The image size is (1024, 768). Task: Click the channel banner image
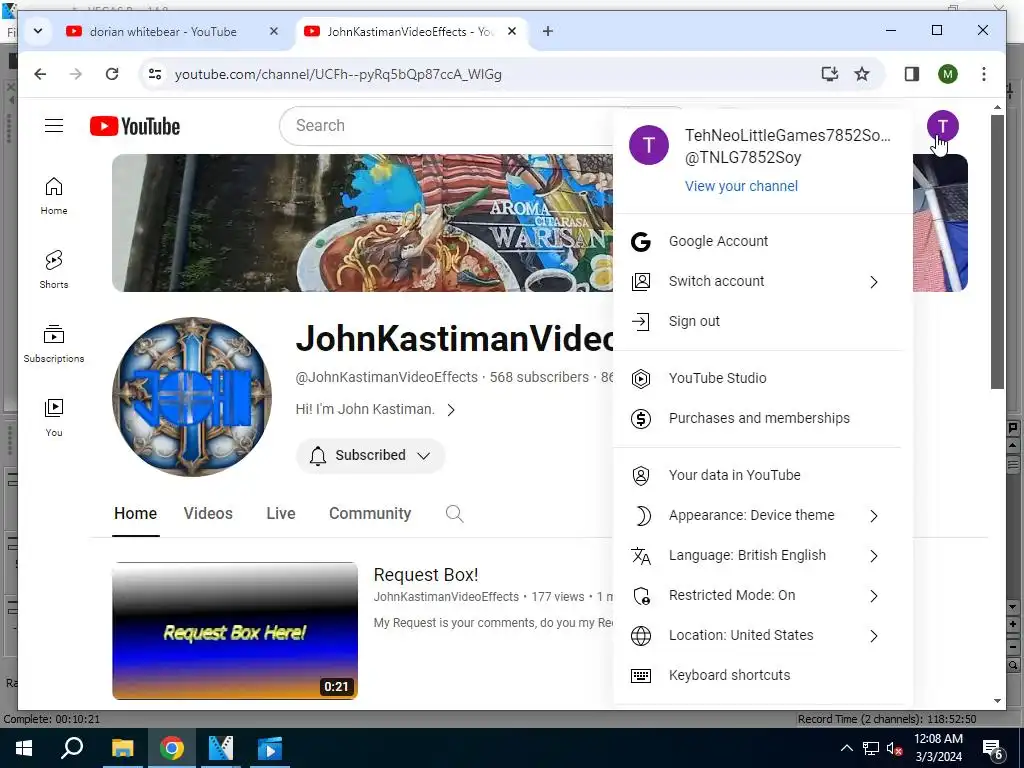(x=362, y=223)
